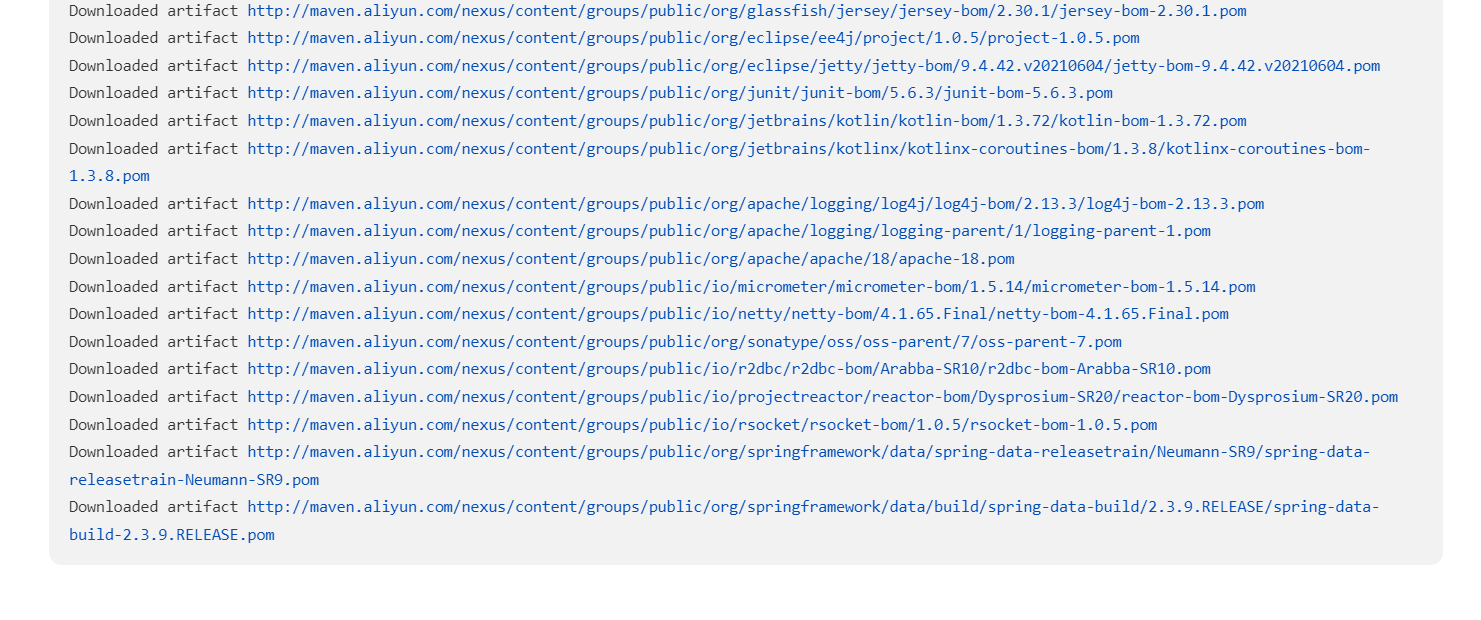
Task: Open the sonatype oss-parent-7.pom link
Action: pos(684,342)
